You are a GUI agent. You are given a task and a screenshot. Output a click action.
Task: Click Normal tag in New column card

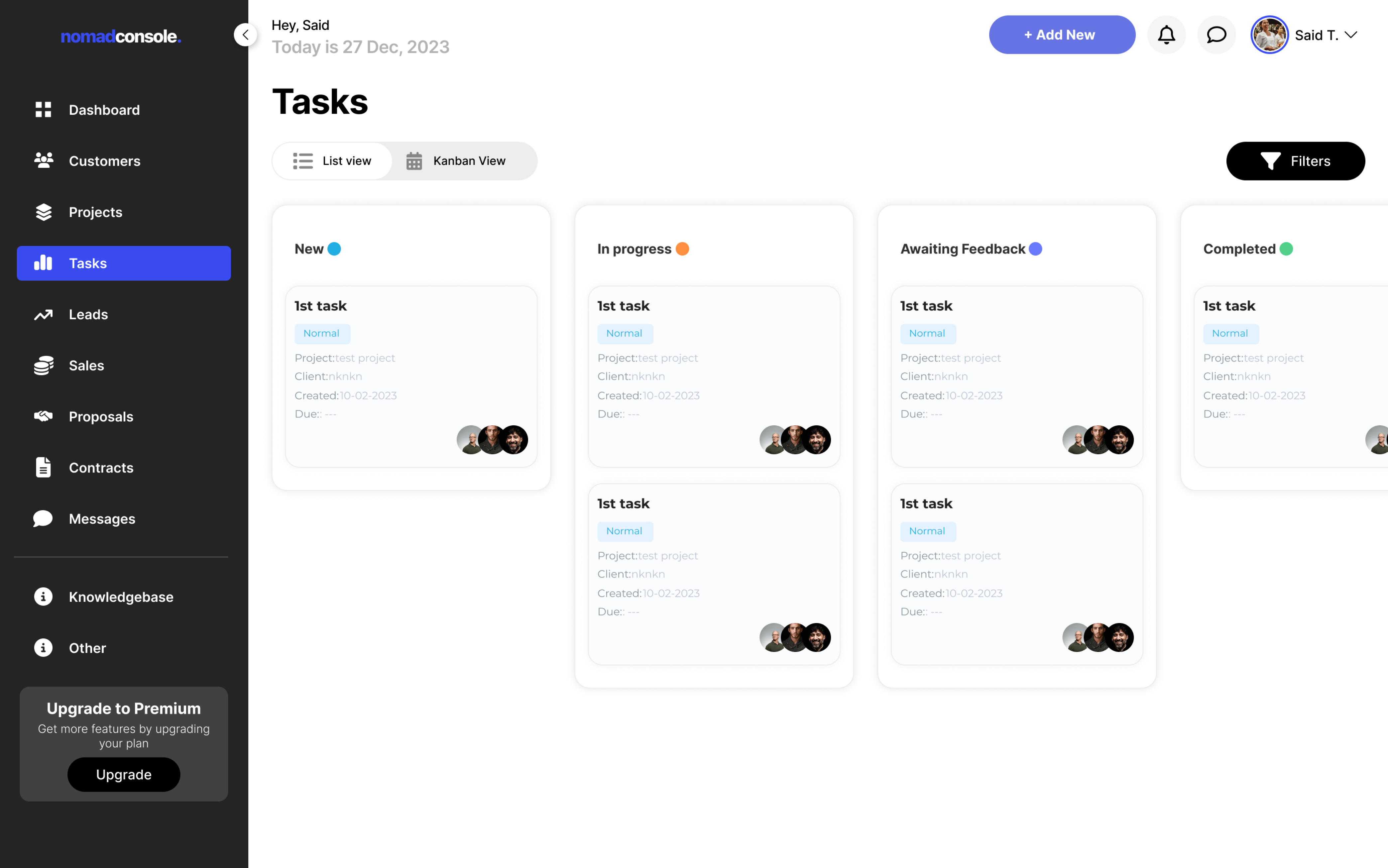tap(322, 334)
